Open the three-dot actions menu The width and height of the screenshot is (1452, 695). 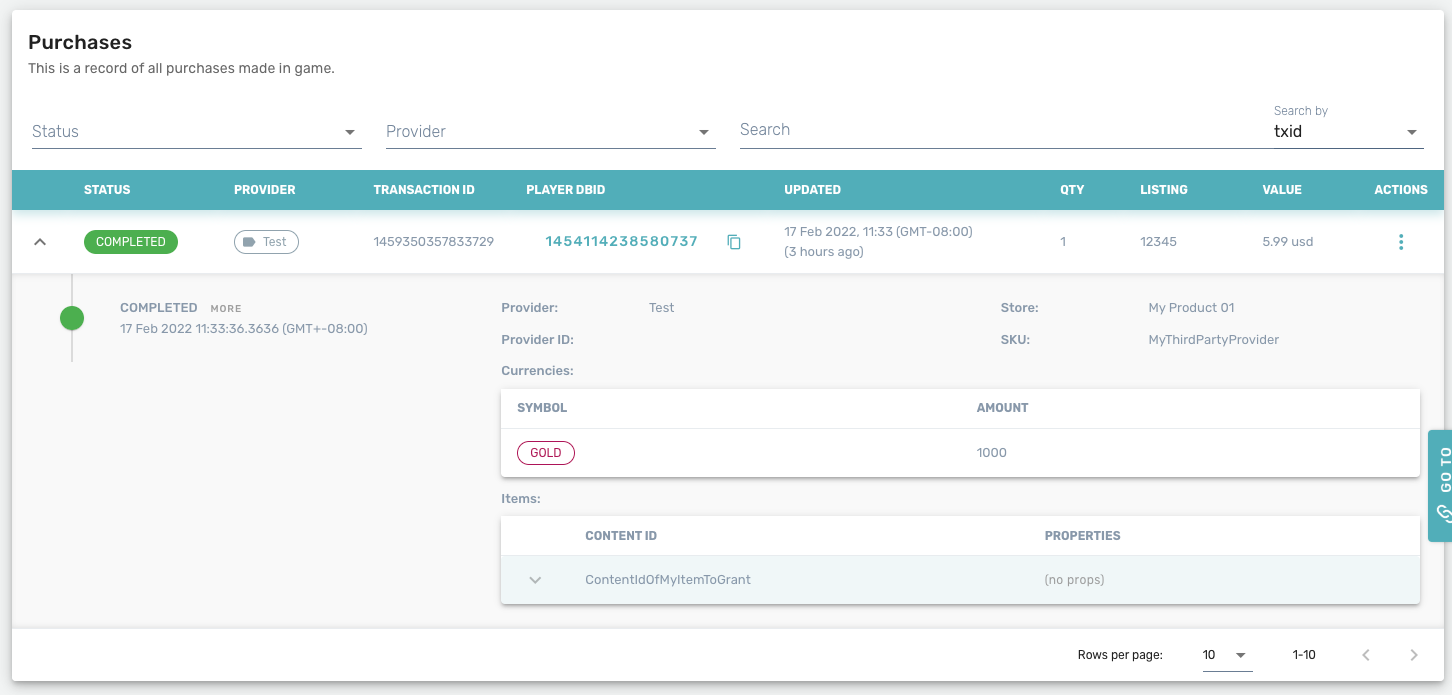[1400, 242]
